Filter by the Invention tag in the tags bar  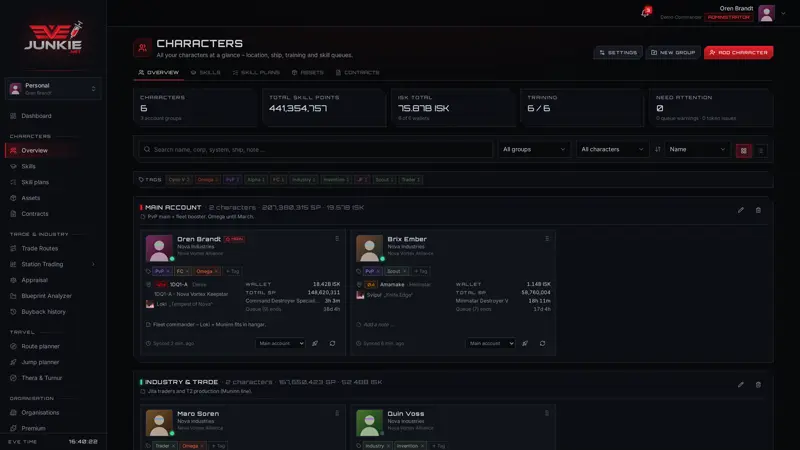(336, 180)
